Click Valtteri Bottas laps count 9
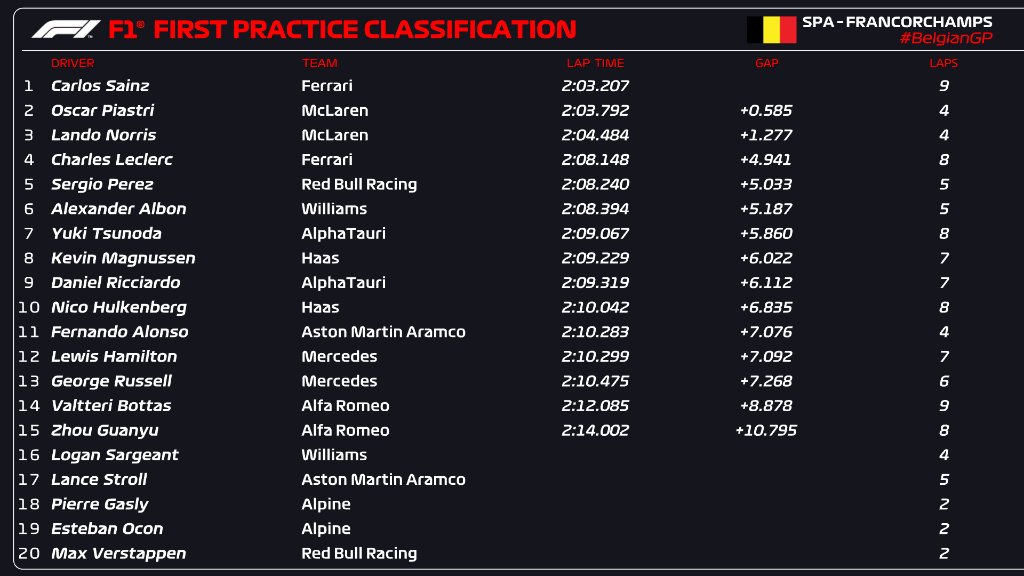 (x=943, y=406)
